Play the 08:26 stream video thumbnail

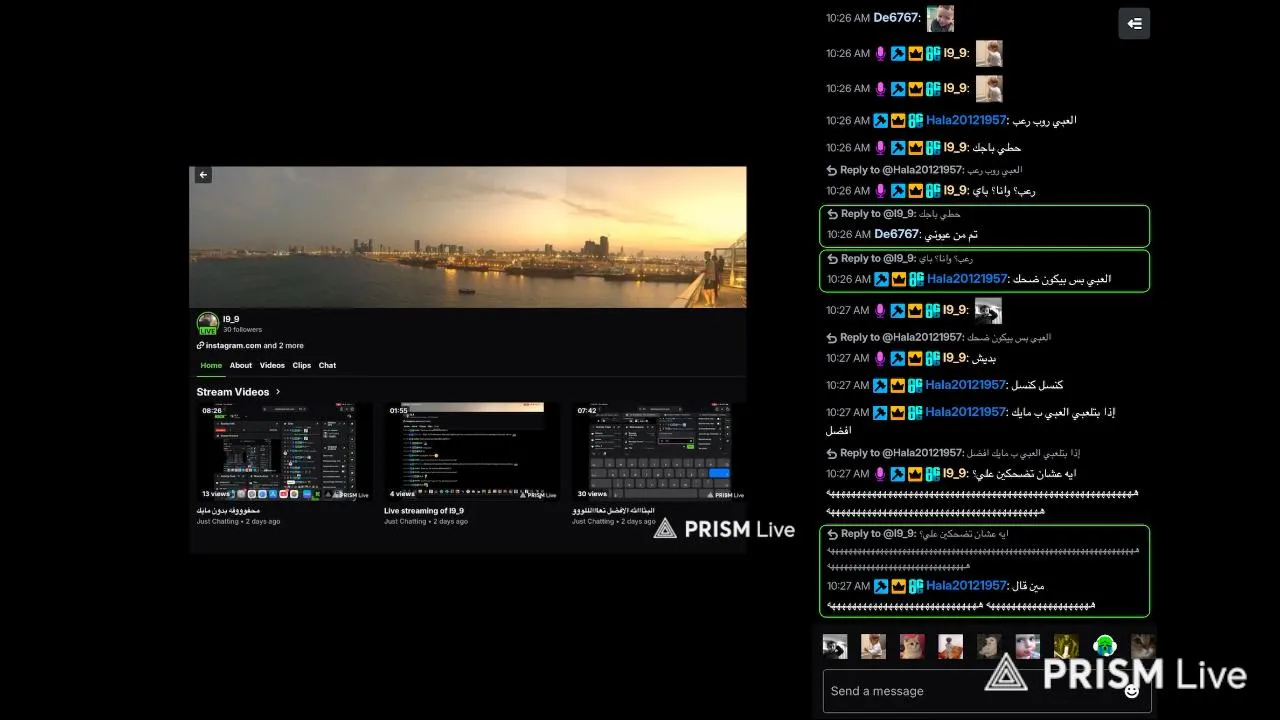(278, 452)
